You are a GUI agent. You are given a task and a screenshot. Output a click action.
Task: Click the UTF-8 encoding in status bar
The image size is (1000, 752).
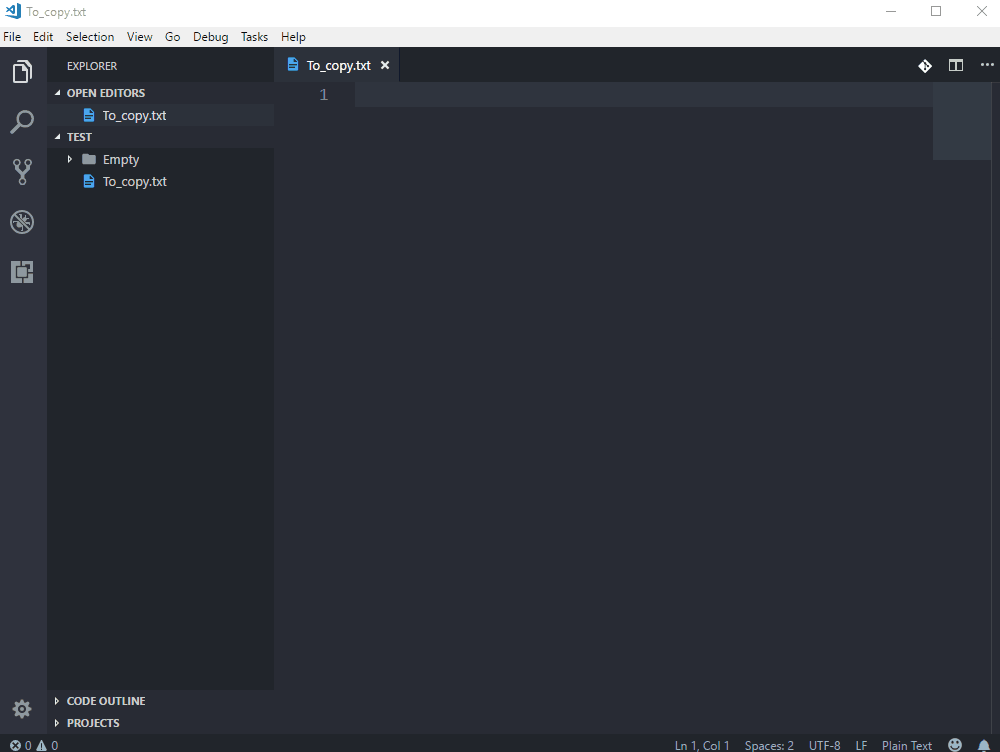824,745
